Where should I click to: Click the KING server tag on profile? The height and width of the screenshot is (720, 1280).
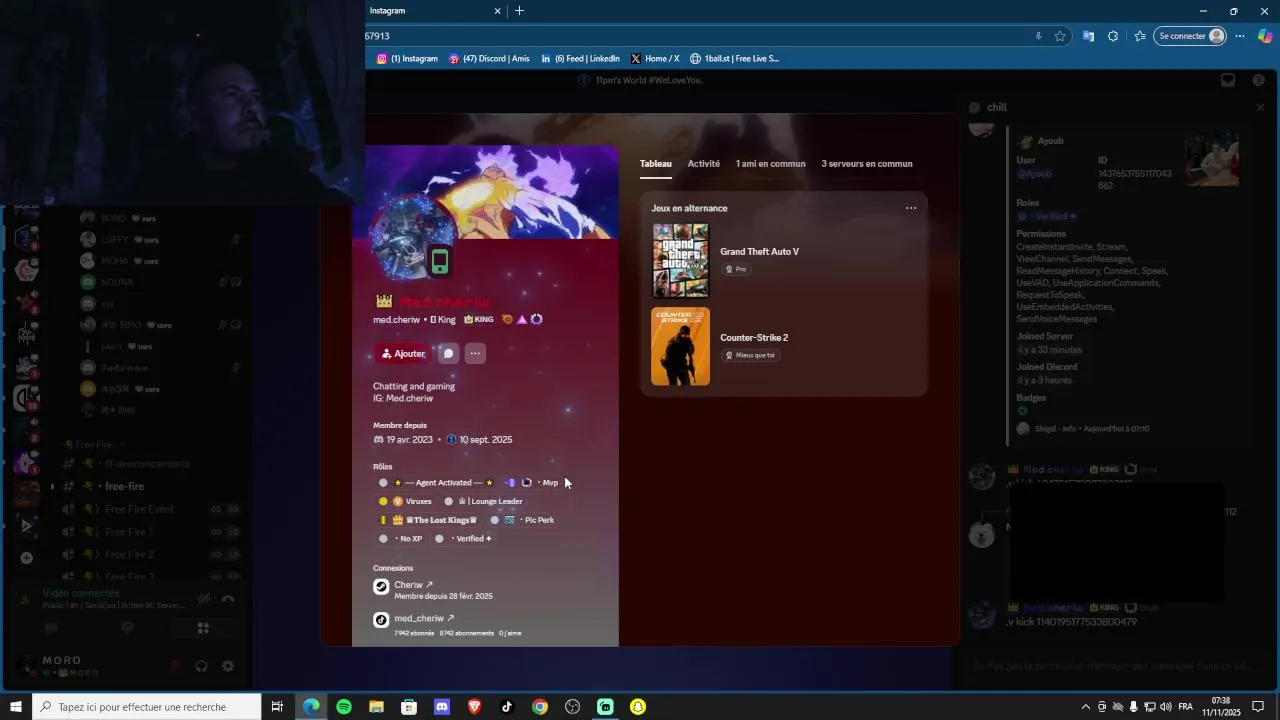[x=479, y=320]
